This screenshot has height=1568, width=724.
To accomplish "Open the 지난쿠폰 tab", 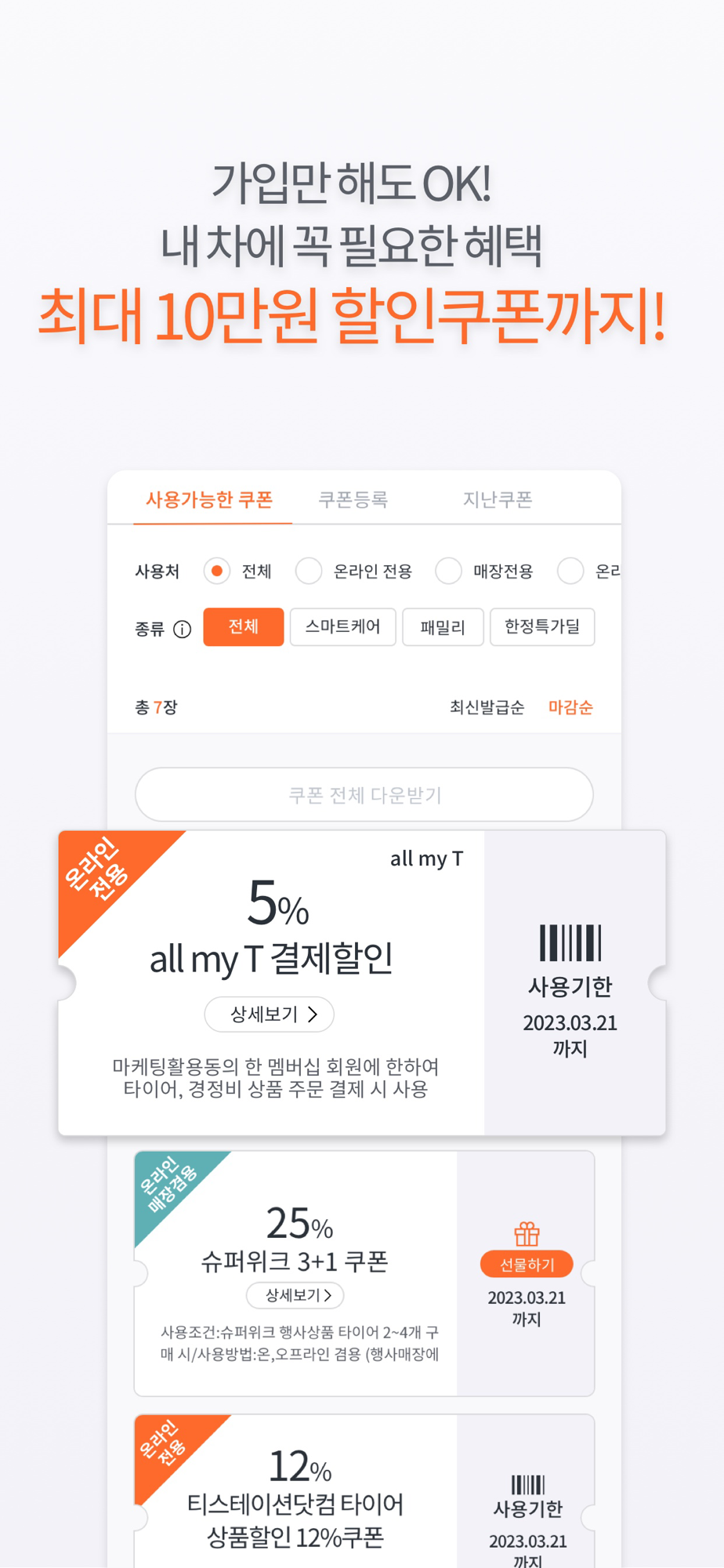I will [498, 499].
